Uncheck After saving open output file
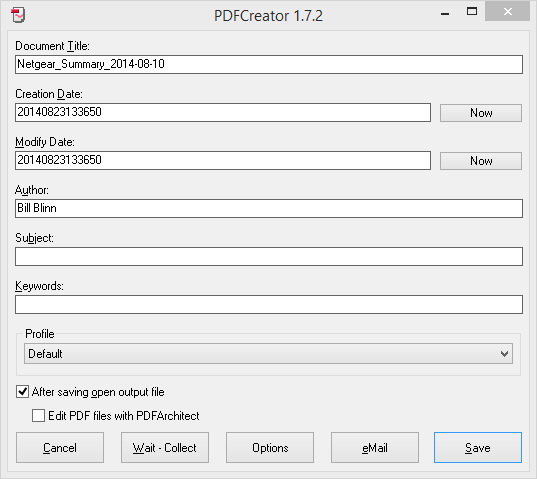Image resolution: width=537 pixels, height=479 pixels. pyautogui.click(x=22, y=391)
